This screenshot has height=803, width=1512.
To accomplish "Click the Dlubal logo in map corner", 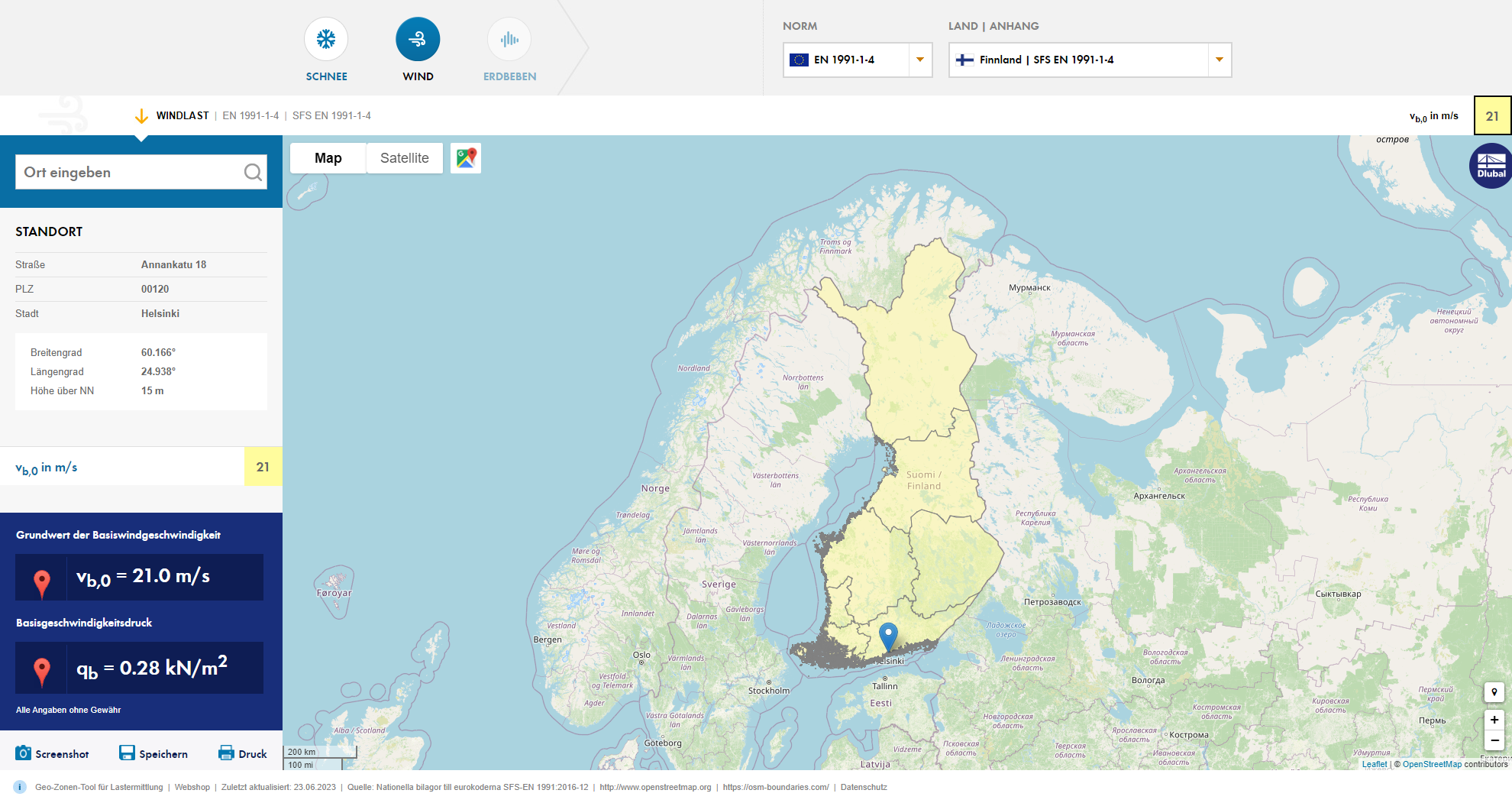I will (1490, 164).
